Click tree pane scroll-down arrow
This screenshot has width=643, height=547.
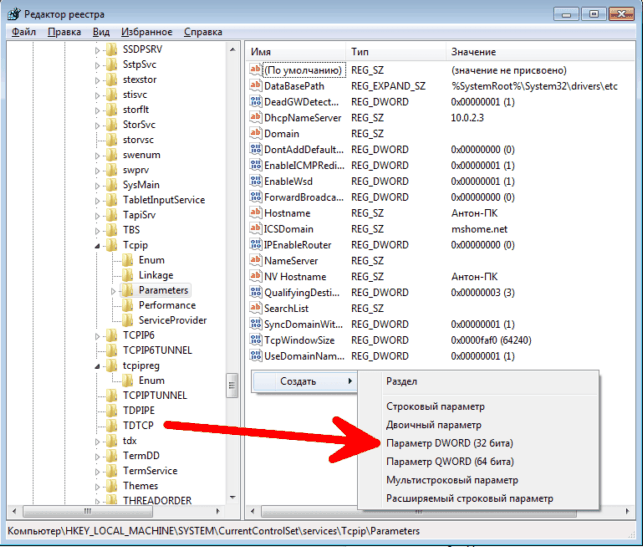(x=233, y=497)
